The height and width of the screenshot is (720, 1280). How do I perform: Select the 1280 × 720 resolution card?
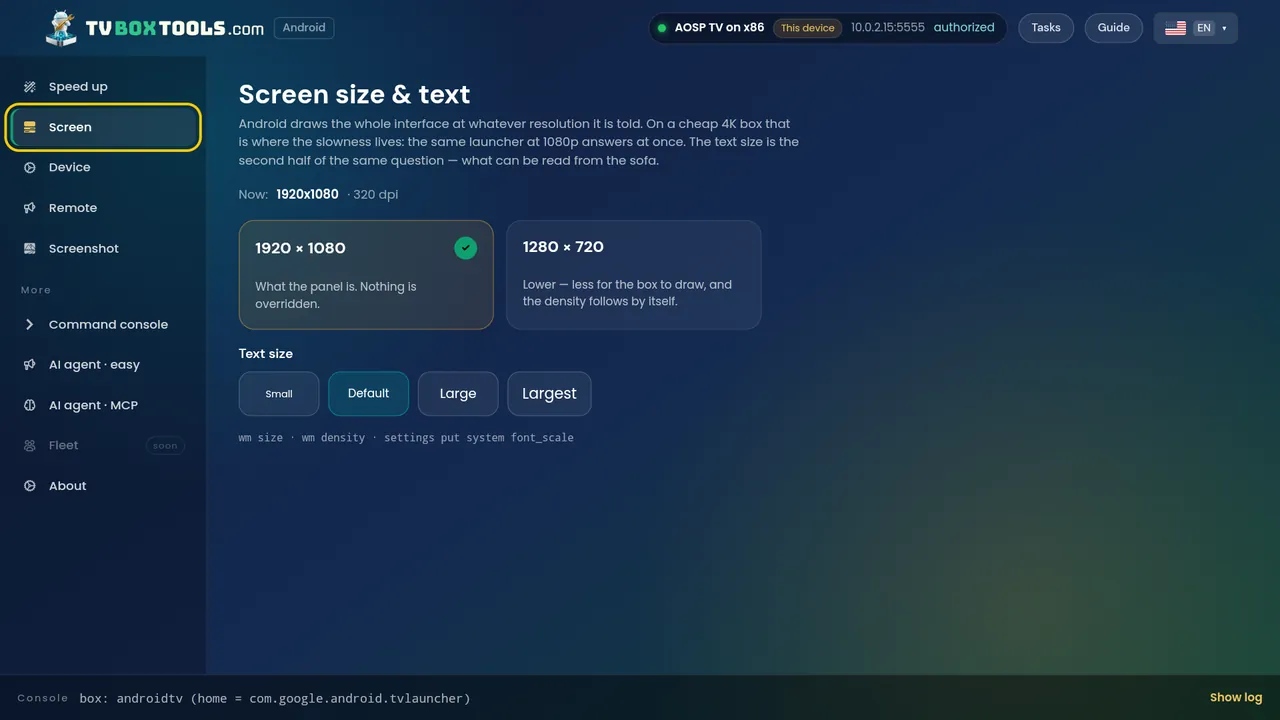coord(634,275)
